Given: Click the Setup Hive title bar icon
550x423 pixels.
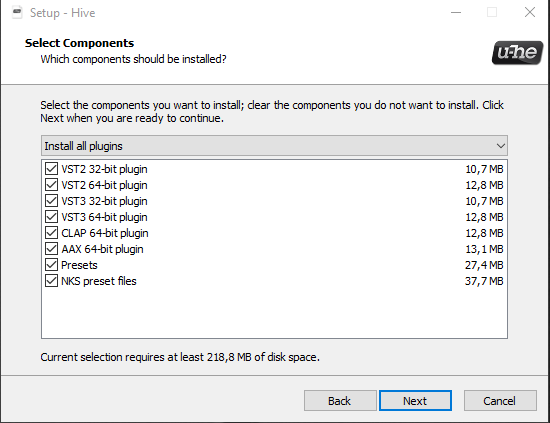Looking at the screenshot, I should (17, 13).
